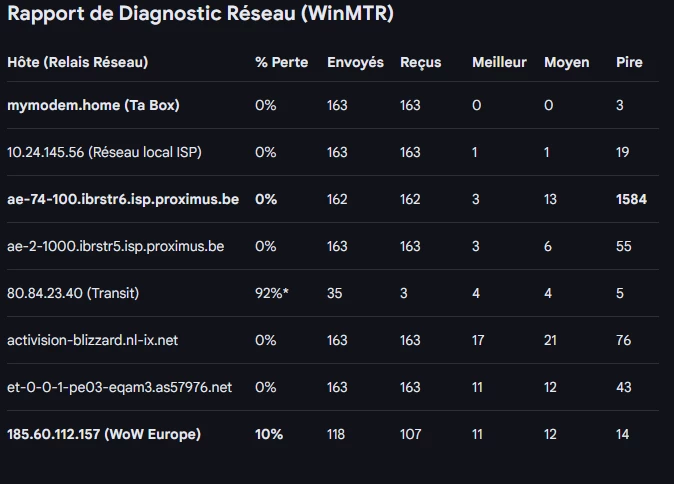Select the 'mymodem.home (Ta Box)' host cell
674x484 pixels.
pos(93,105)
